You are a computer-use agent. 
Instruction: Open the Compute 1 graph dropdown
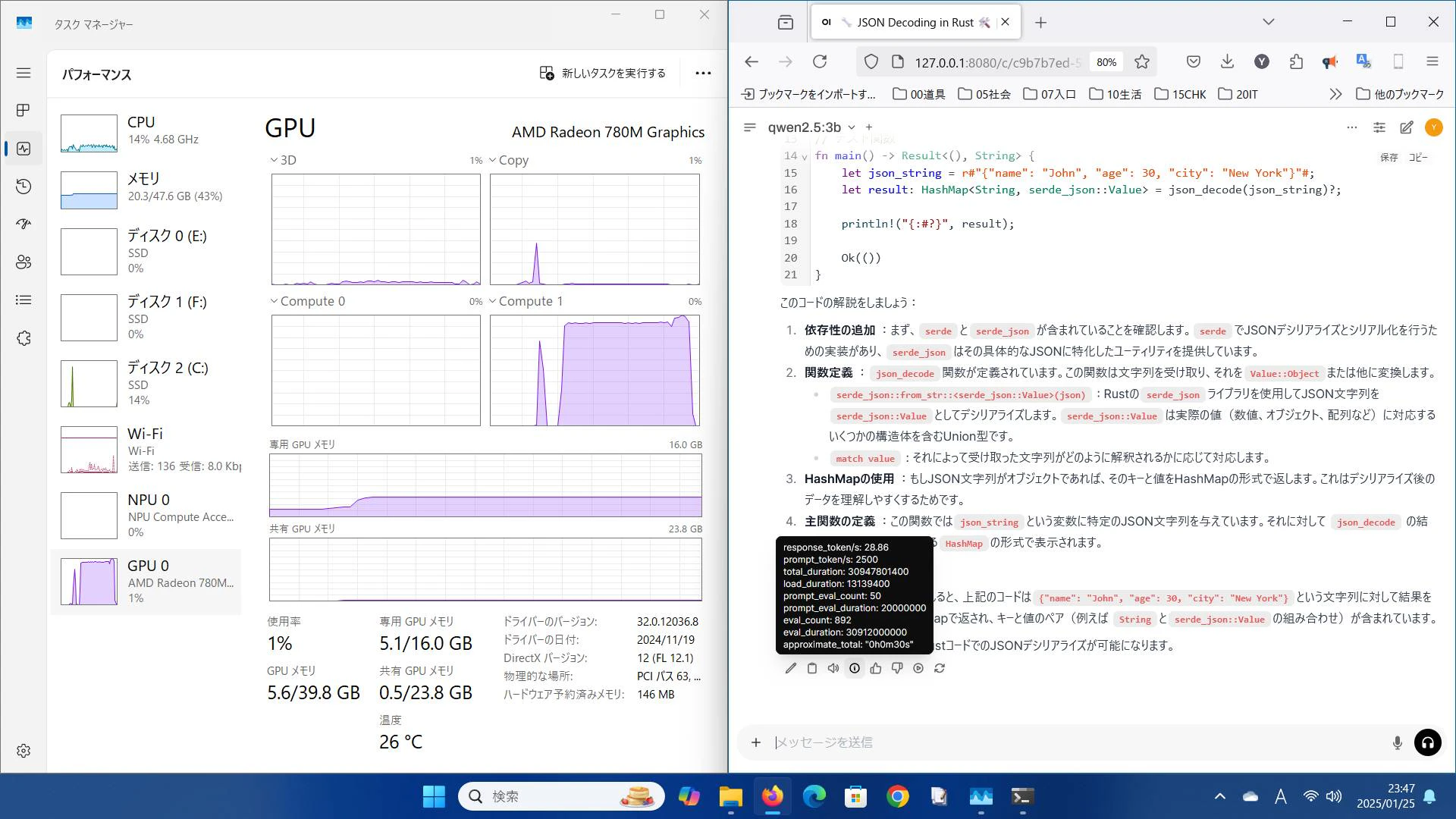(x=526, y=301)
